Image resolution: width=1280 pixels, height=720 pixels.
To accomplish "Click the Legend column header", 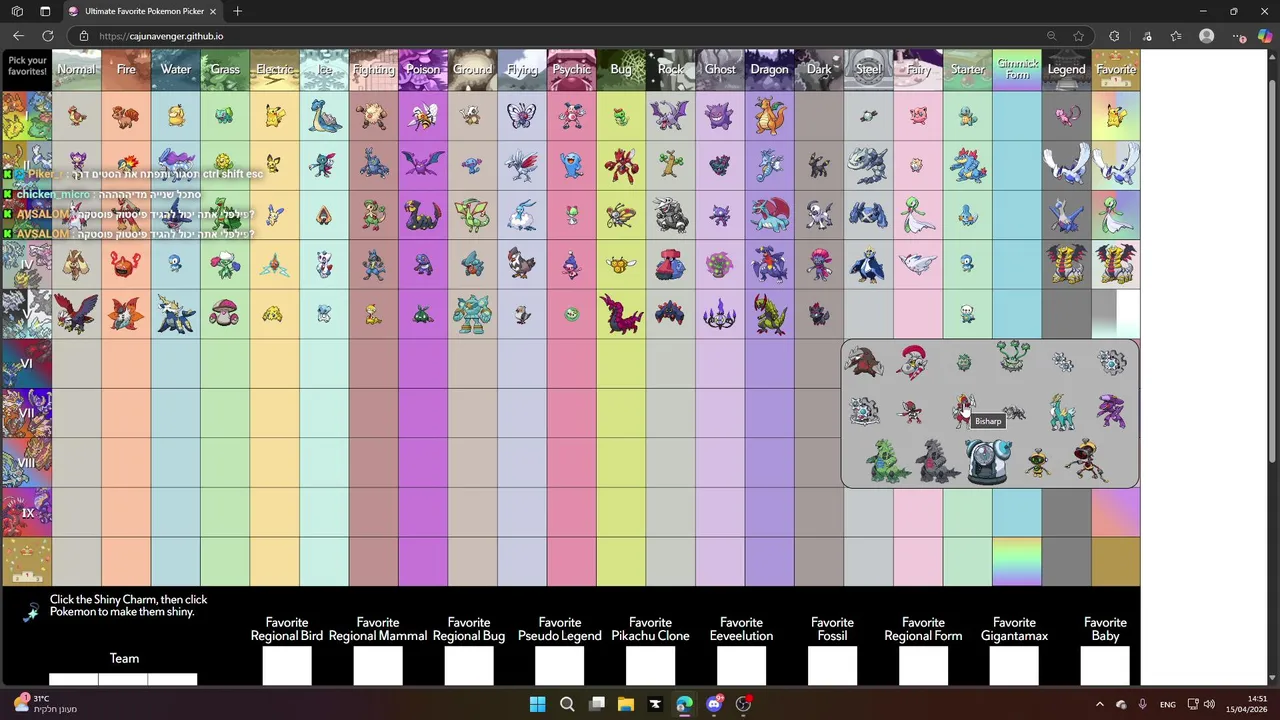I will pyautogui.click(x=1066, y=70).
